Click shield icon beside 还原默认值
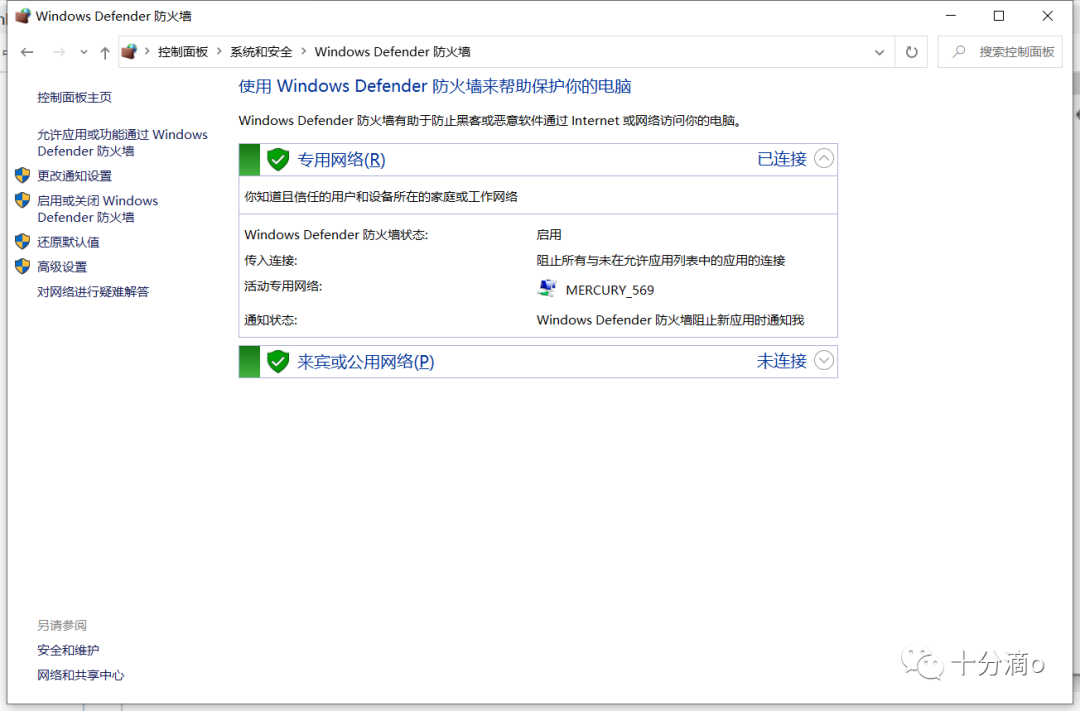 tap(23, 242)
